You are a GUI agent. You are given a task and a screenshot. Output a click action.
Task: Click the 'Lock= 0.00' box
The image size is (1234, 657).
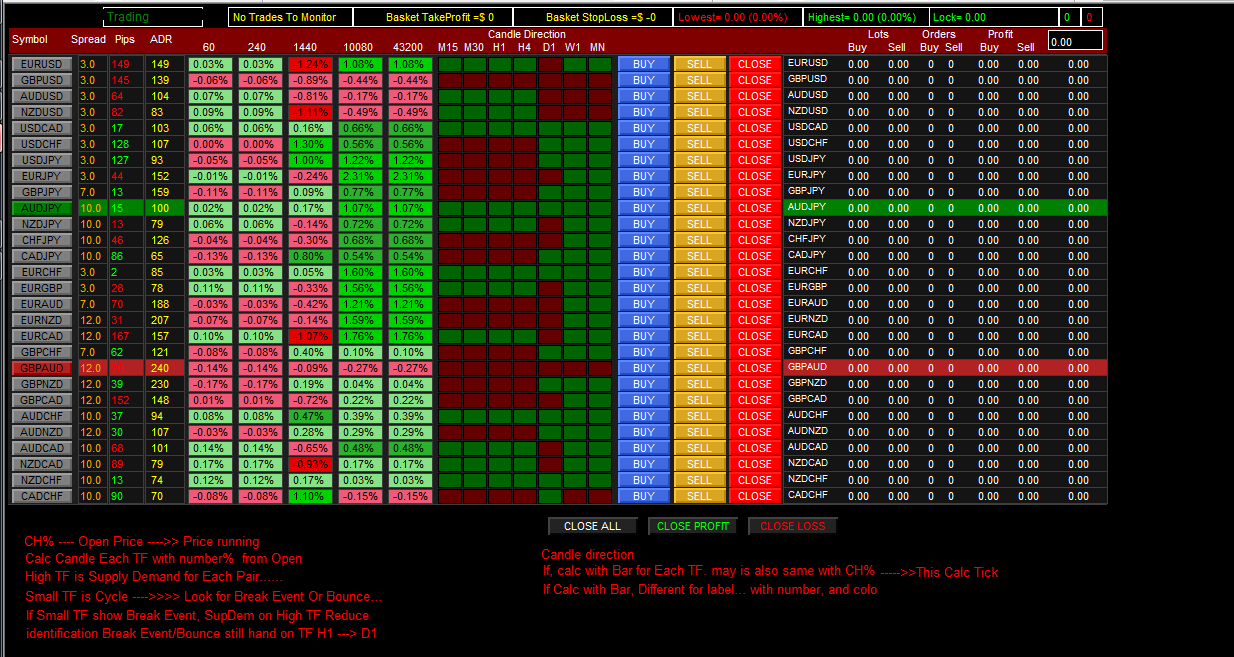point(993,17)
